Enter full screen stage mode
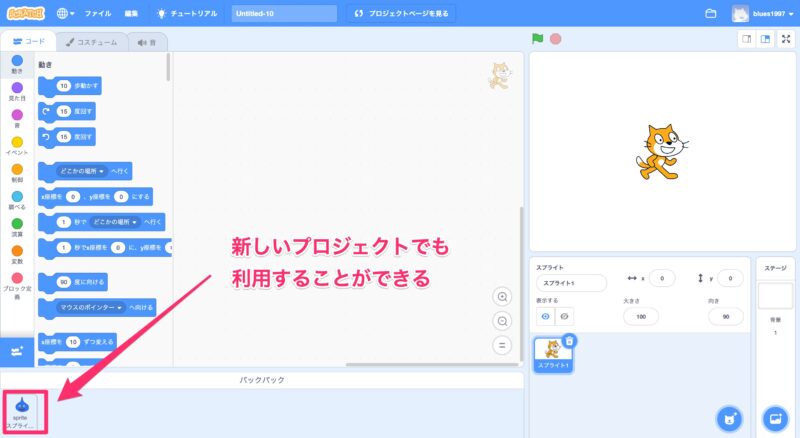This screenshot has width=800, height=438. tap(787, 39)
